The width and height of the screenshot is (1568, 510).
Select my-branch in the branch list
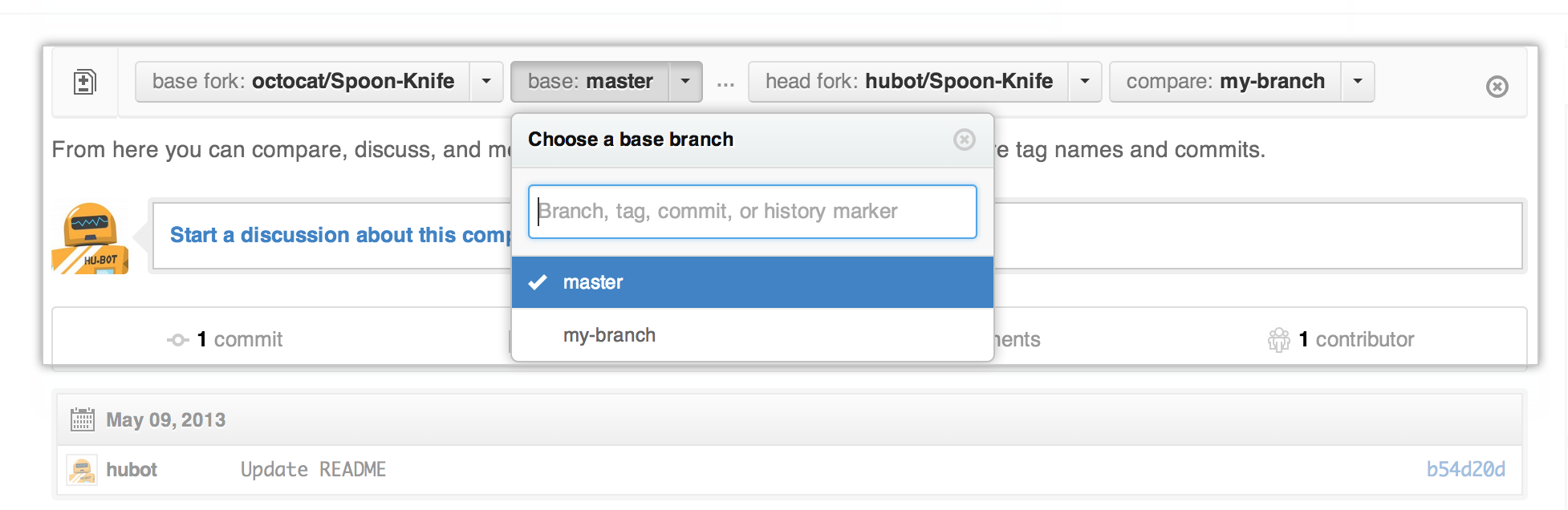tap(609, 335)
